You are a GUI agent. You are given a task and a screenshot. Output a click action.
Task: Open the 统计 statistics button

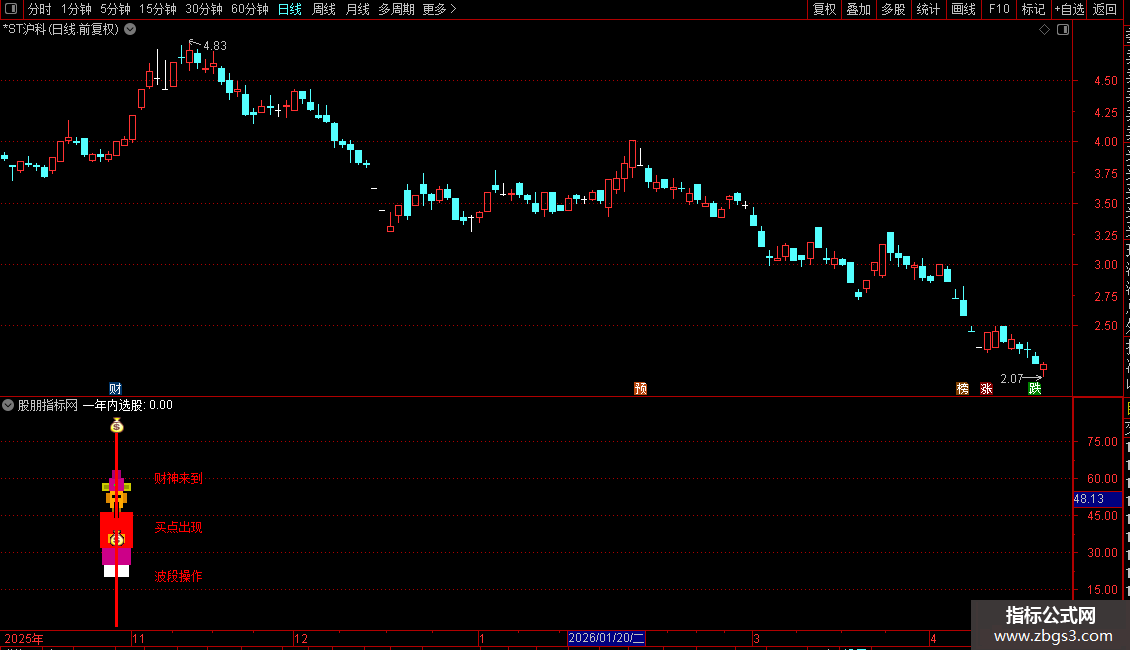(927, 9)
